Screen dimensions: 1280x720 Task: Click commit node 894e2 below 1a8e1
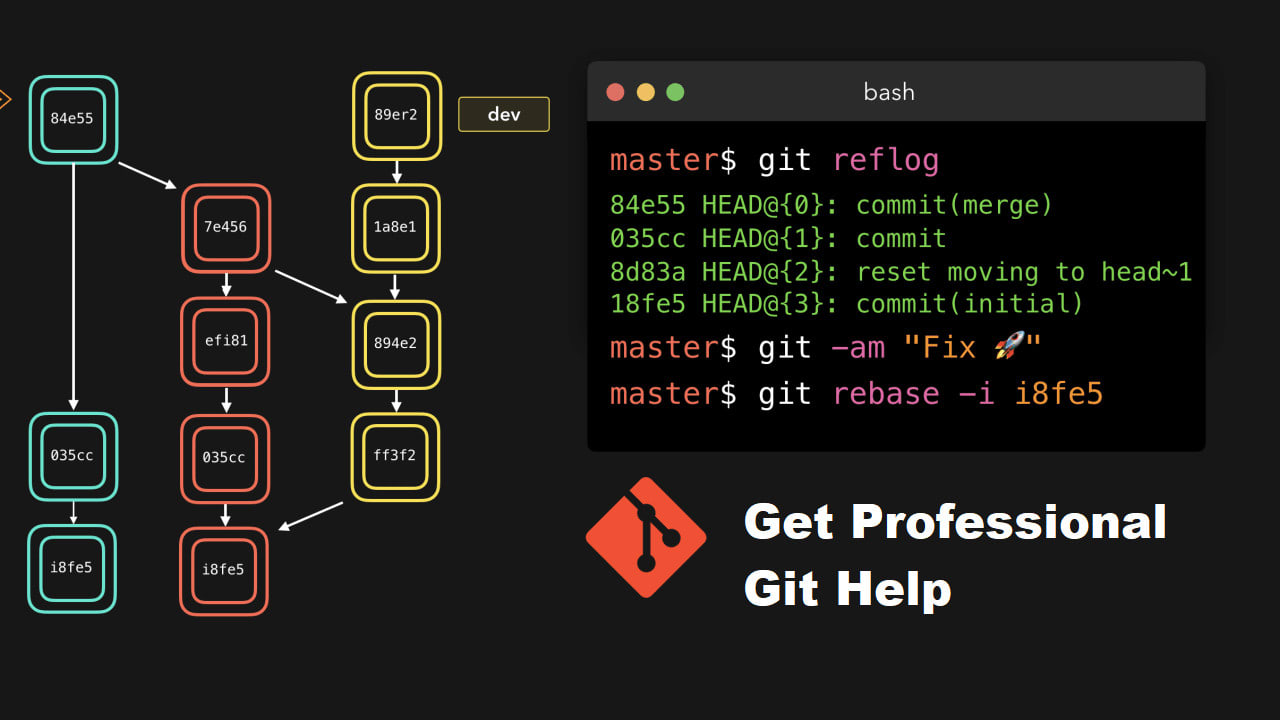[x=396, y=344]
